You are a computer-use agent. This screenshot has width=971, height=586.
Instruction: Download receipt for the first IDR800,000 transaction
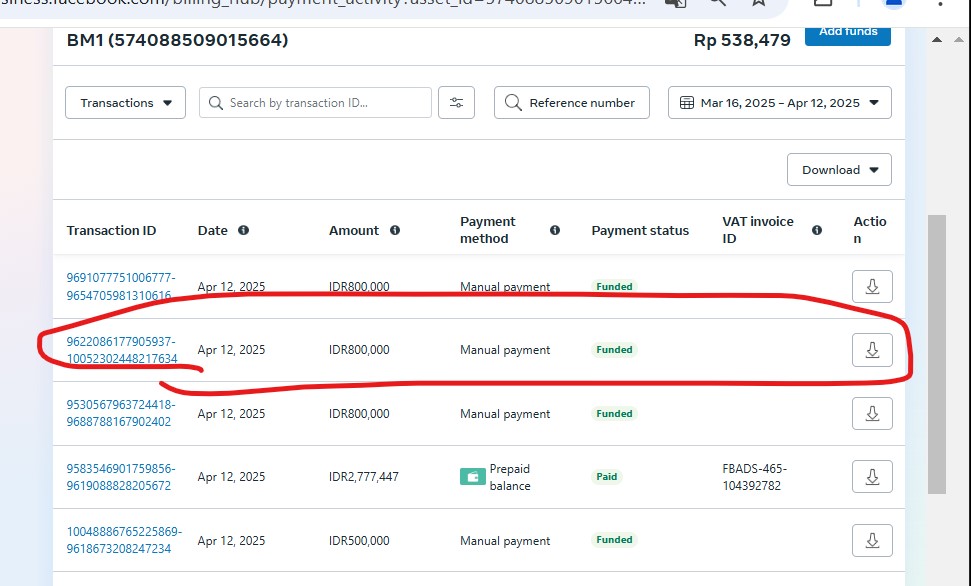pos(872,287)
